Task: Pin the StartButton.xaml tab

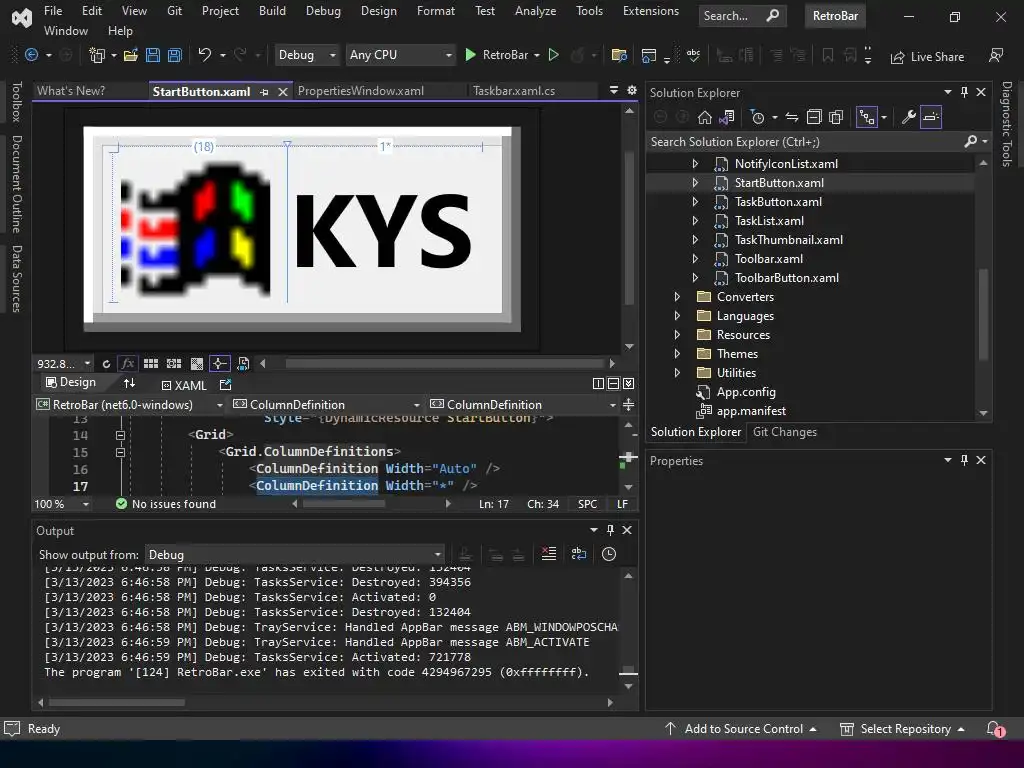Action: (x=264, y=92)
